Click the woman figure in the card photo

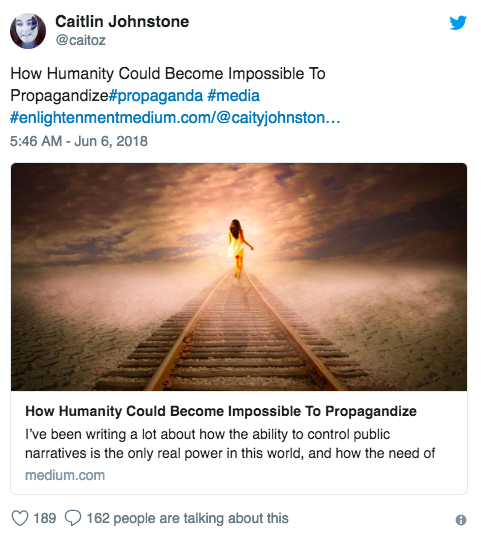click(x=239, y=248)
